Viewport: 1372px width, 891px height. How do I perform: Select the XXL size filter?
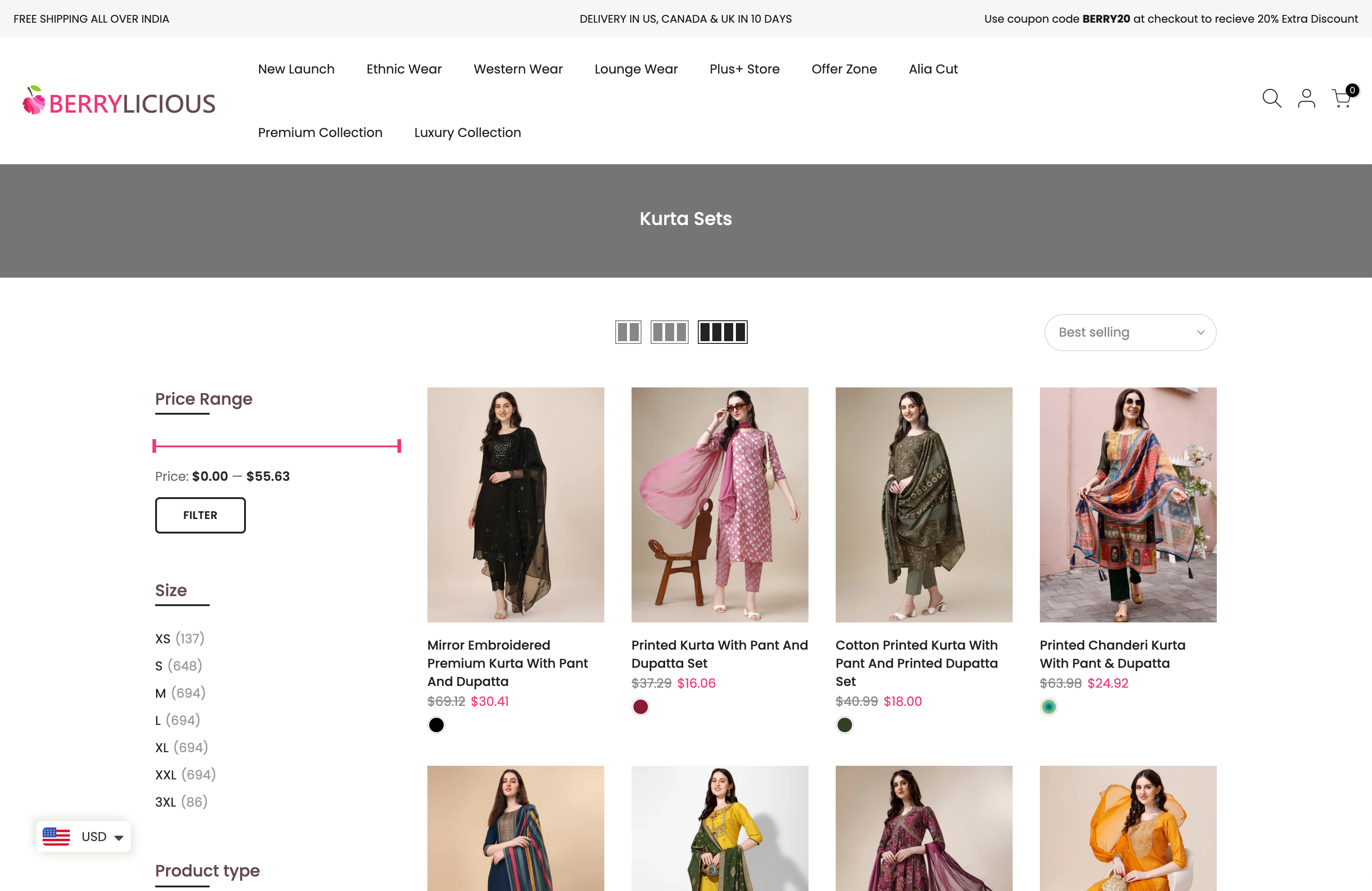(x=166, y=774)
